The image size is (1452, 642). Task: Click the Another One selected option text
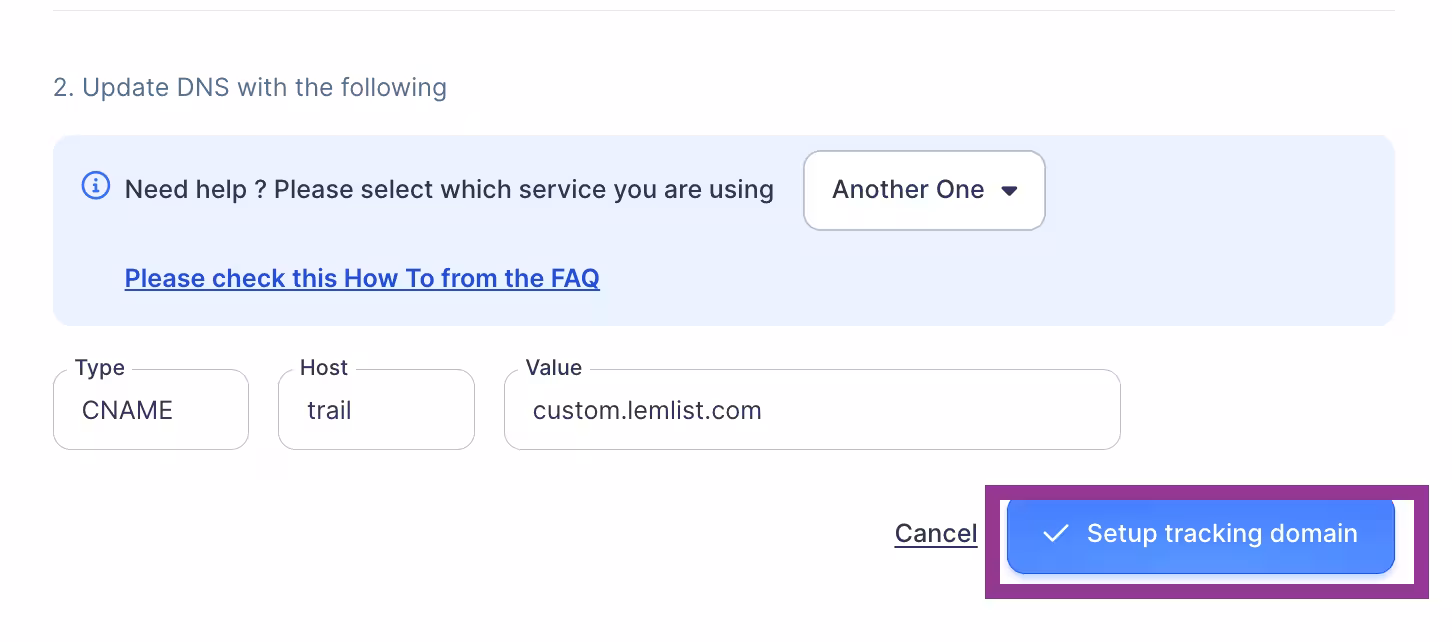point(908,190)
